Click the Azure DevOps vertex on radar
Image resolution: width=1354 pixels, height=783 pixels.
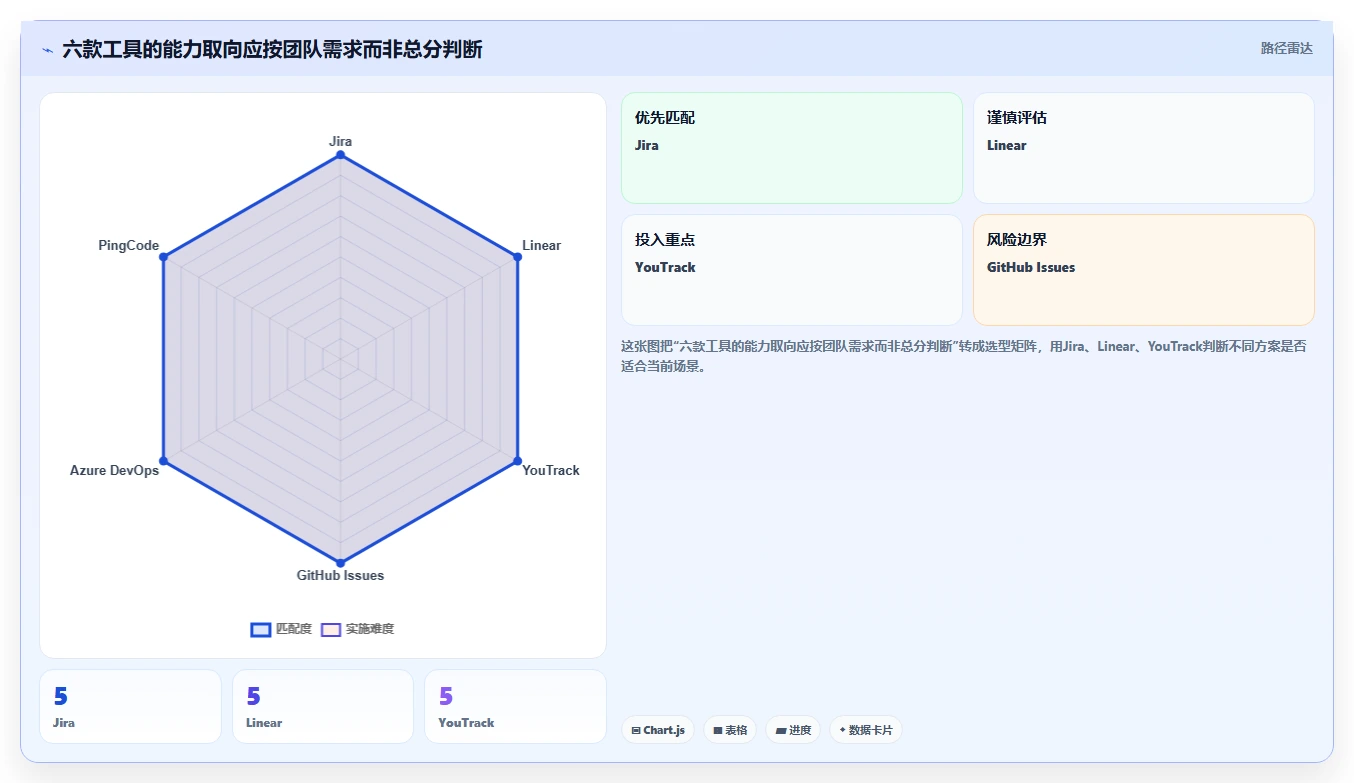163,461
